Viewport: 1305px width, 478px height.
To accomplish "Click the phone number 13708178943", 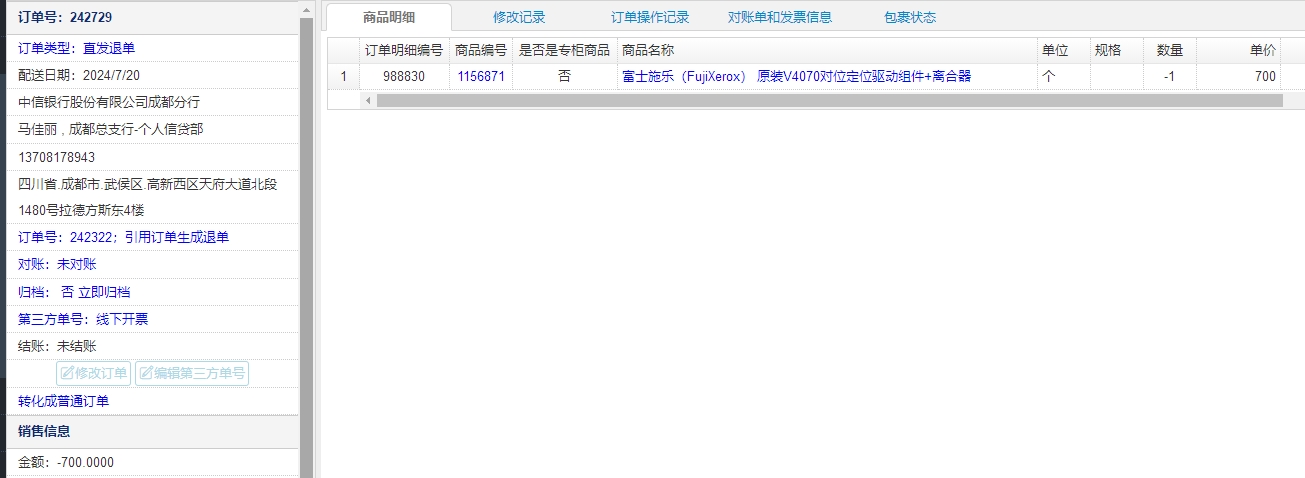I will [57, 157].
